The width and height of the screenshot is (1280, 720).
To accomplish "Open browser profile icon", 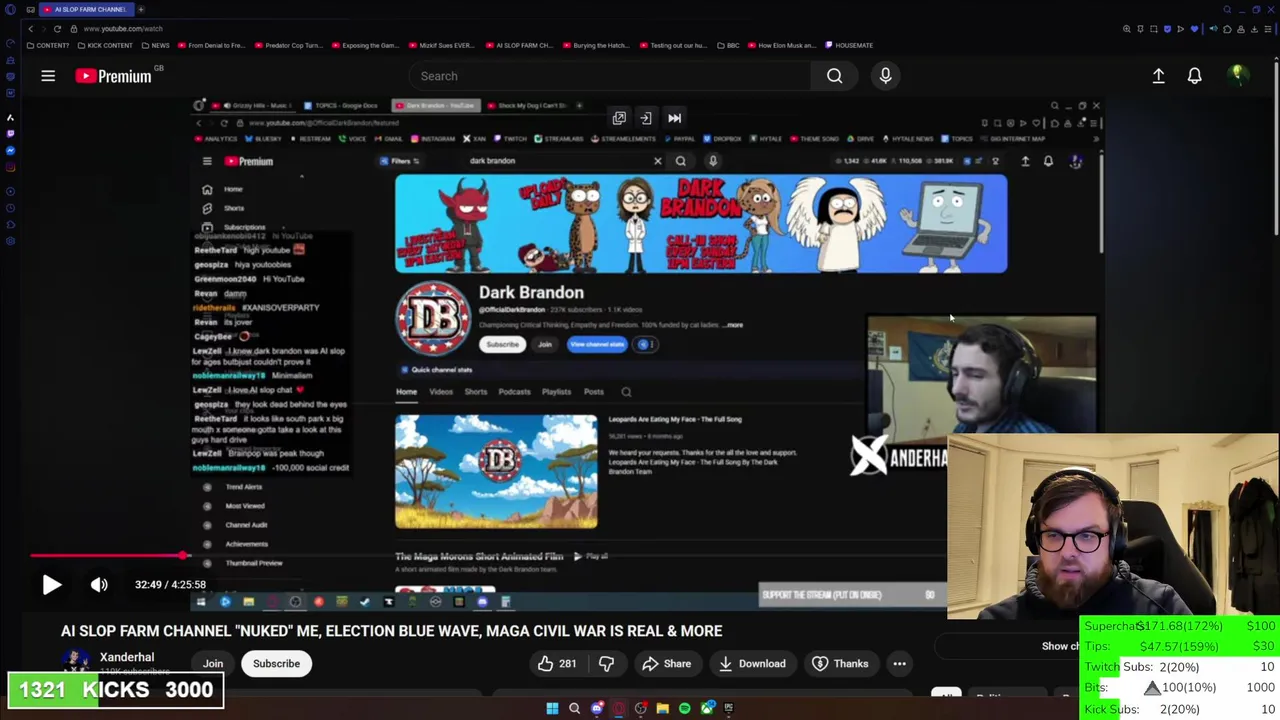I will (x=1241, y=29).
